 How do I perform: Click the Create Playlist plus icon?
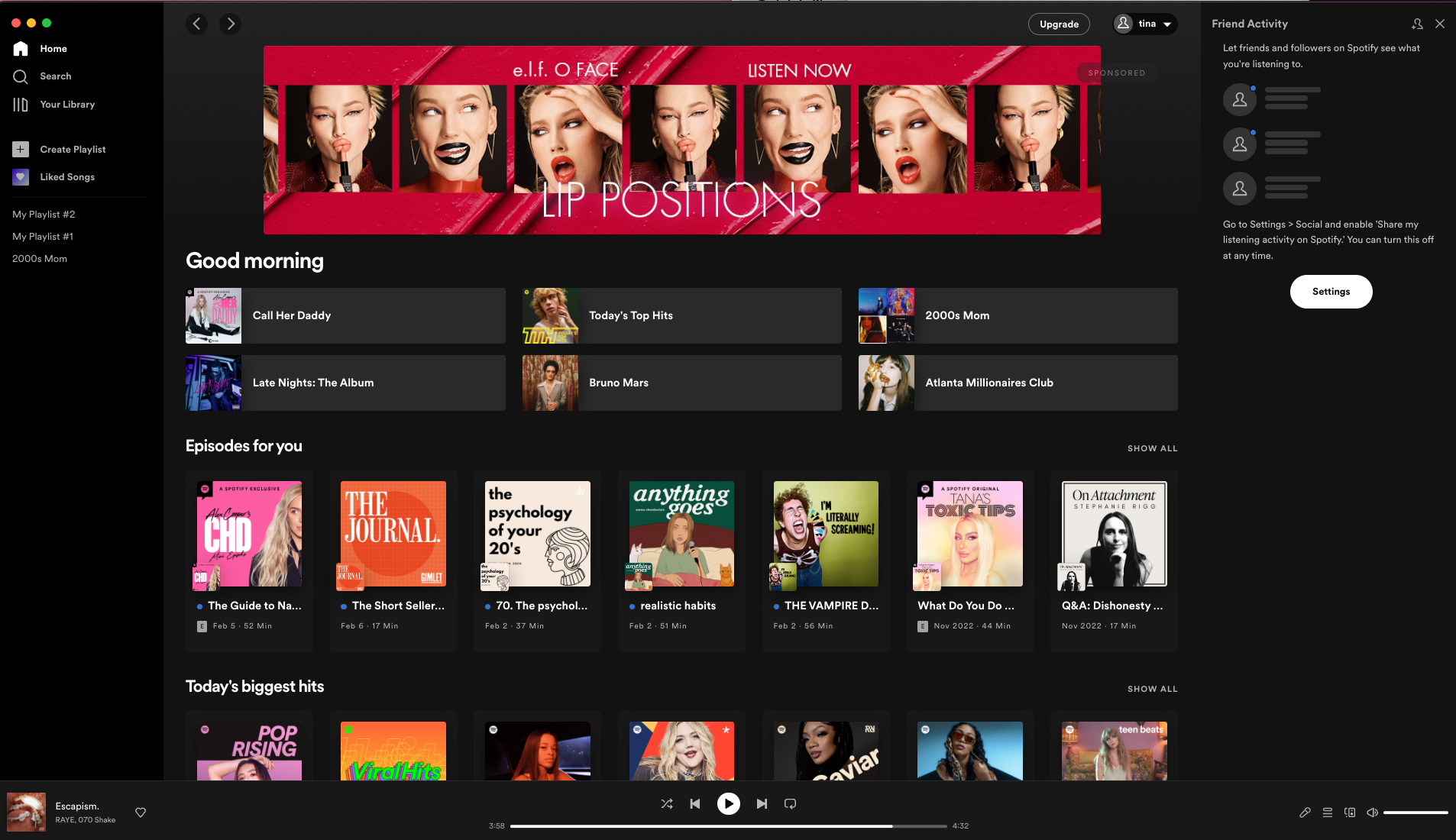coord(21,150)
